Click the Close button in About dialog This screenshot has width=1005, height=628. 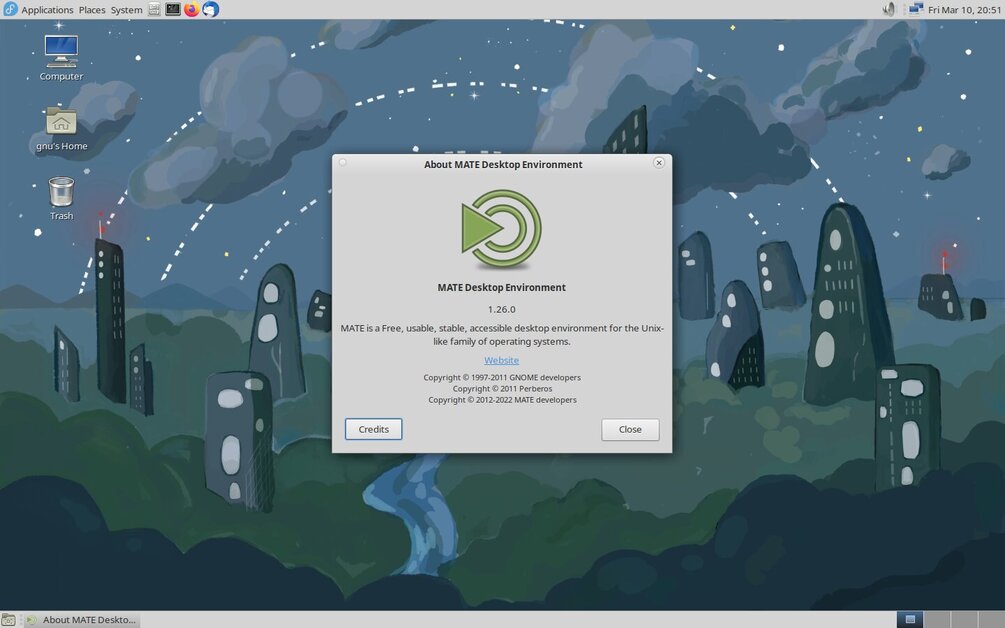click(630, 429)
